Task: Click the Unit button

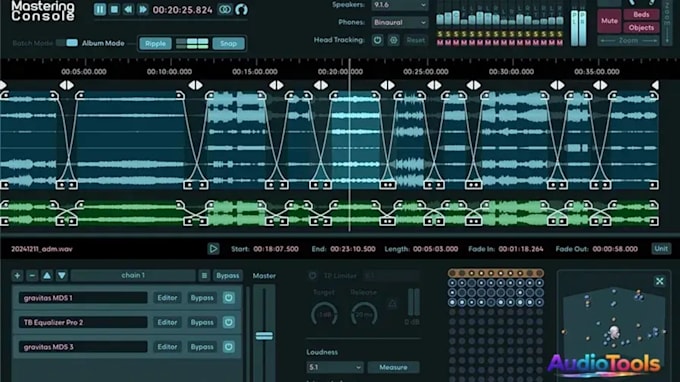Action: (660, 248)
